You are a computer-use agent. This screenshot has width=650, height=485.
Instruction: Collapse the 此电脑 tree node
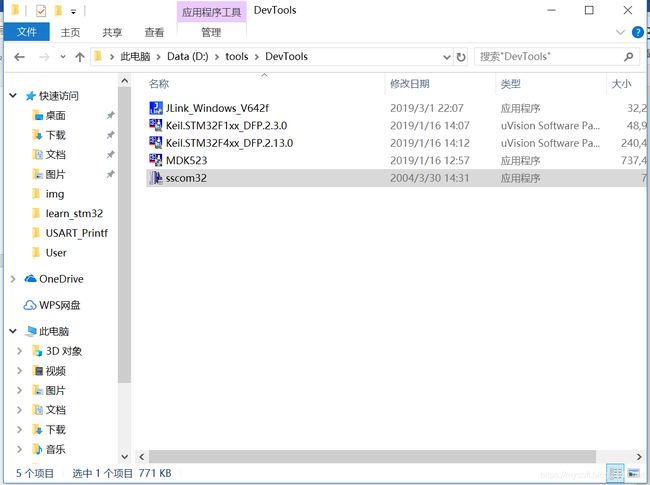tap(13, 331)
